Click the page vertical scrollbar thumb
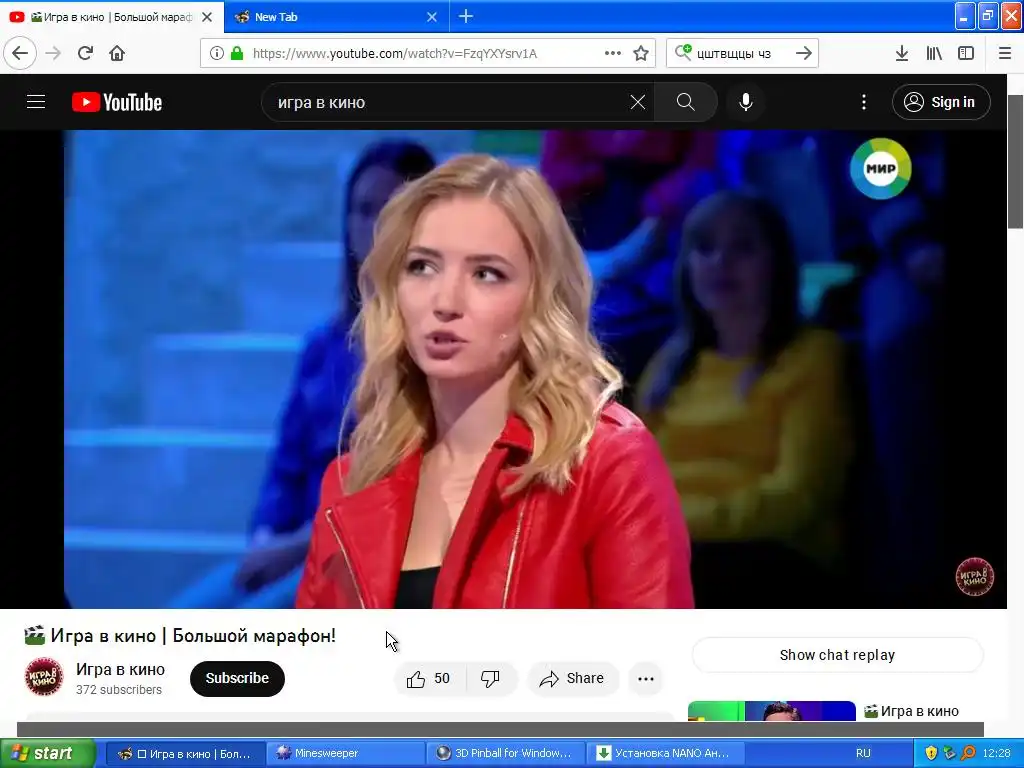 [x=1016, y=161]
